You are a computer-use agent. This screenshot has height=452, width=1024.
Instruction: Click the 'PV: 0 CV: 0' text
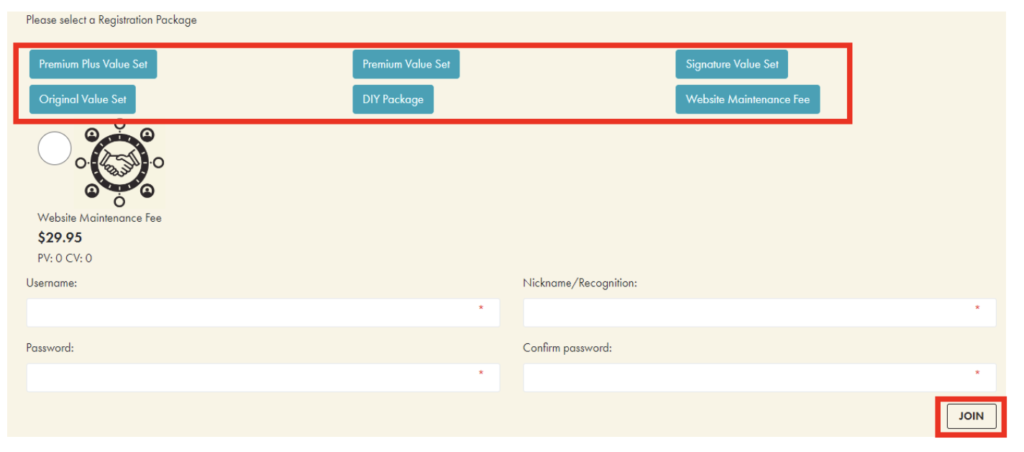pos(65,258)
